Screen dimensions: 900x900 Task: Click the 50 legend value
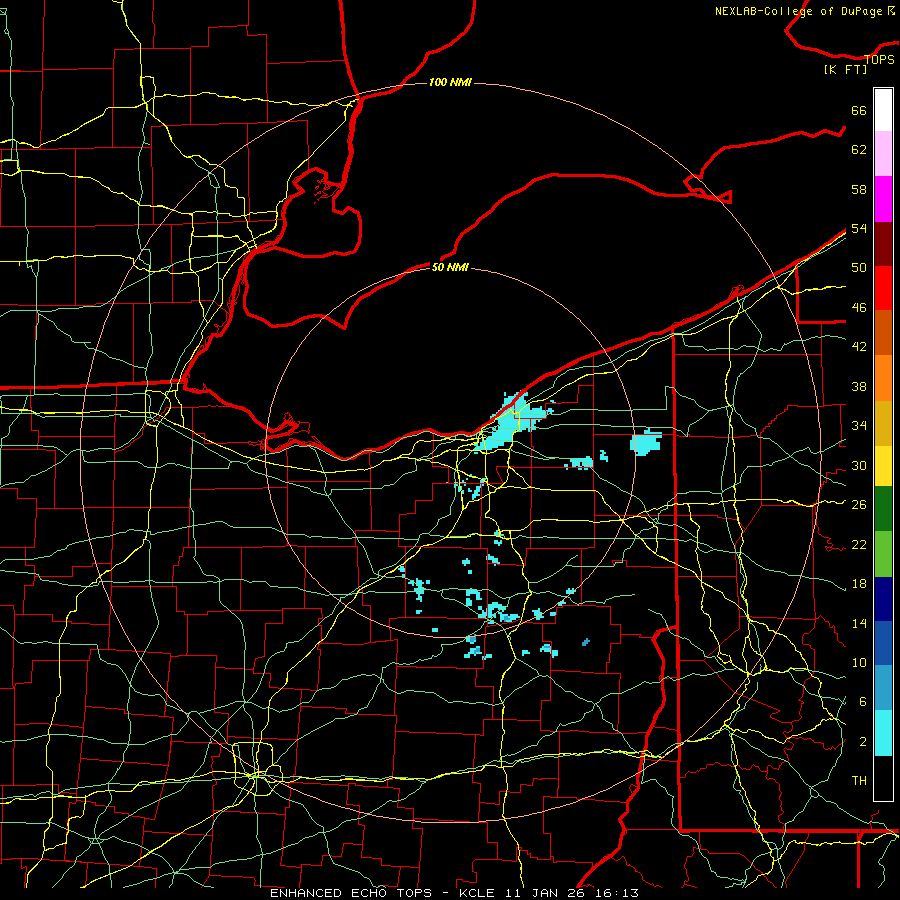click(x=859, y=268)
